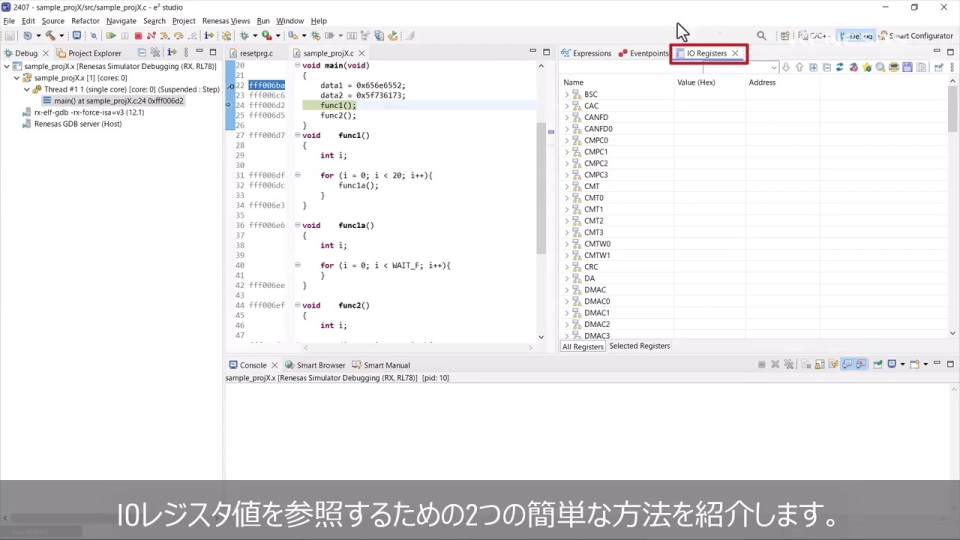Screen dimensions: 960x540
Task: Click the Collapse All (minus) icon in IO Registers
Action: (827, 67)
